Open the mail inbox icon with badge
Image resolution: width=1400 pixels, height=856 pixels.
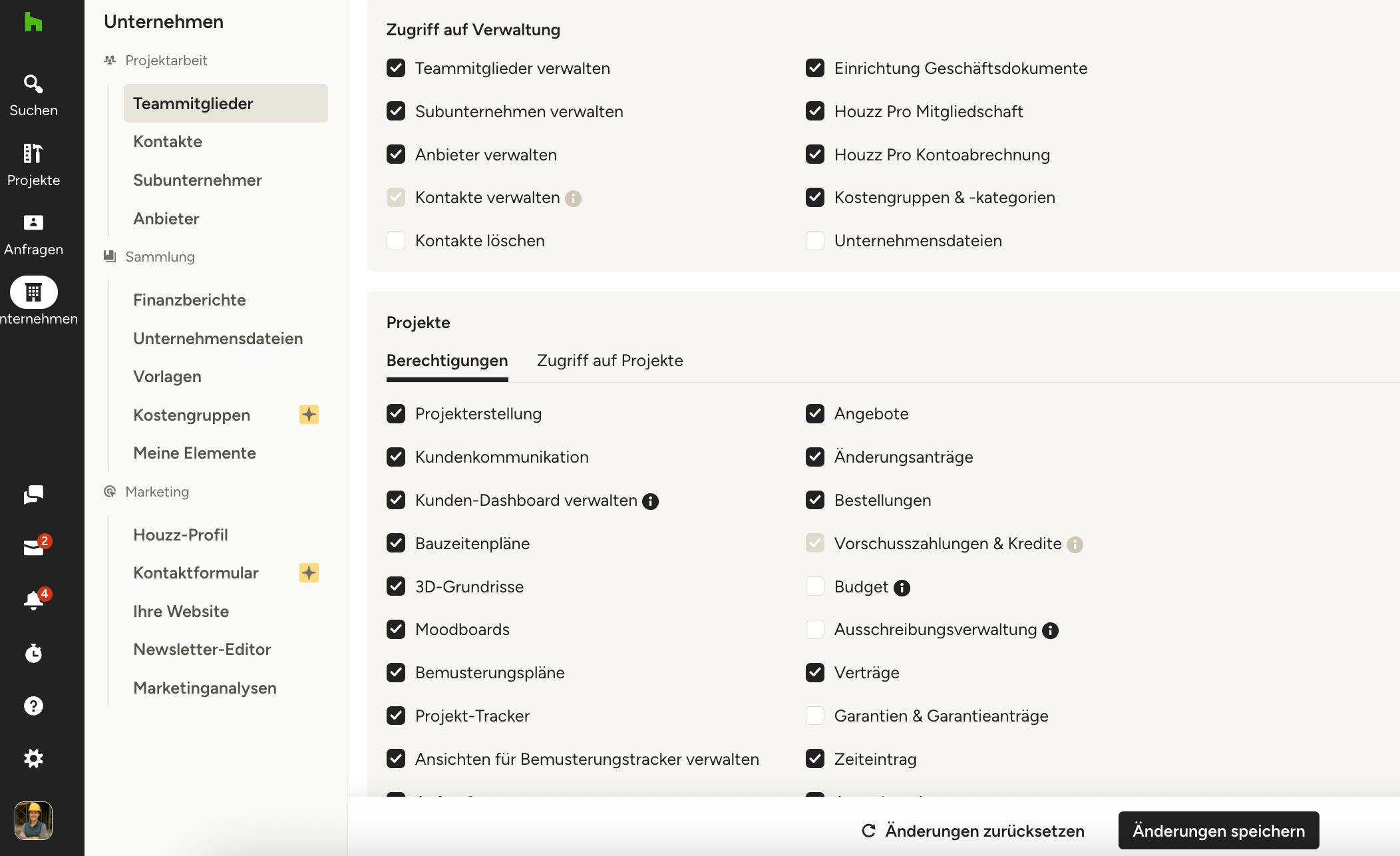click(33, 547)
